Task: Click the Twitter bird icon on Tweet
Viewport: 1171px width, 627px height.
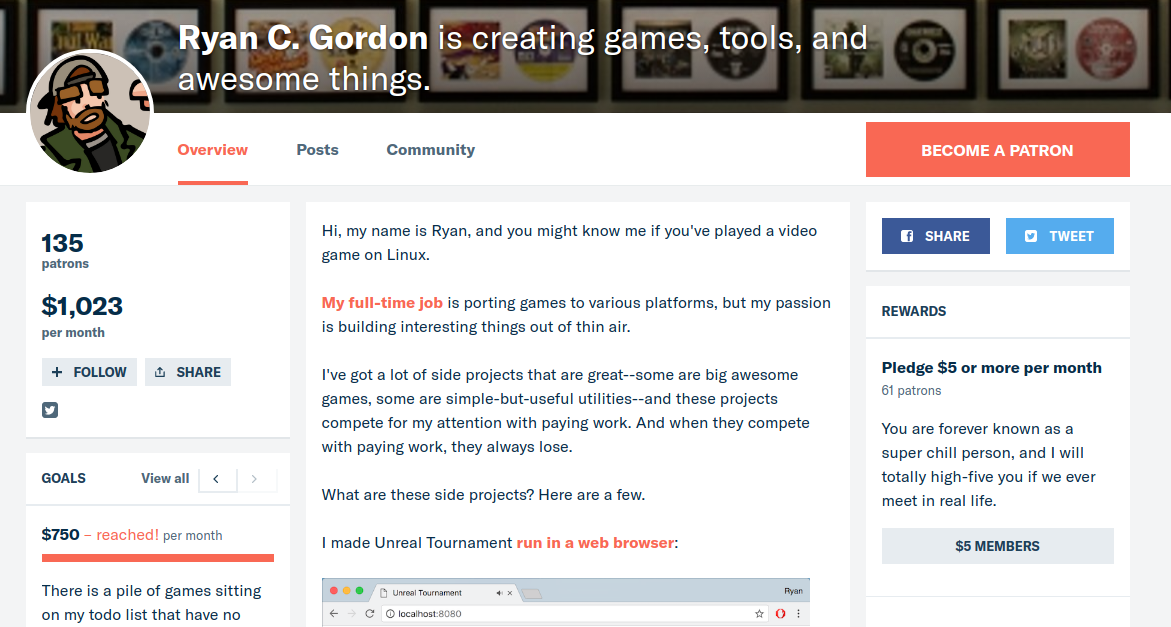Action: 1031,236
